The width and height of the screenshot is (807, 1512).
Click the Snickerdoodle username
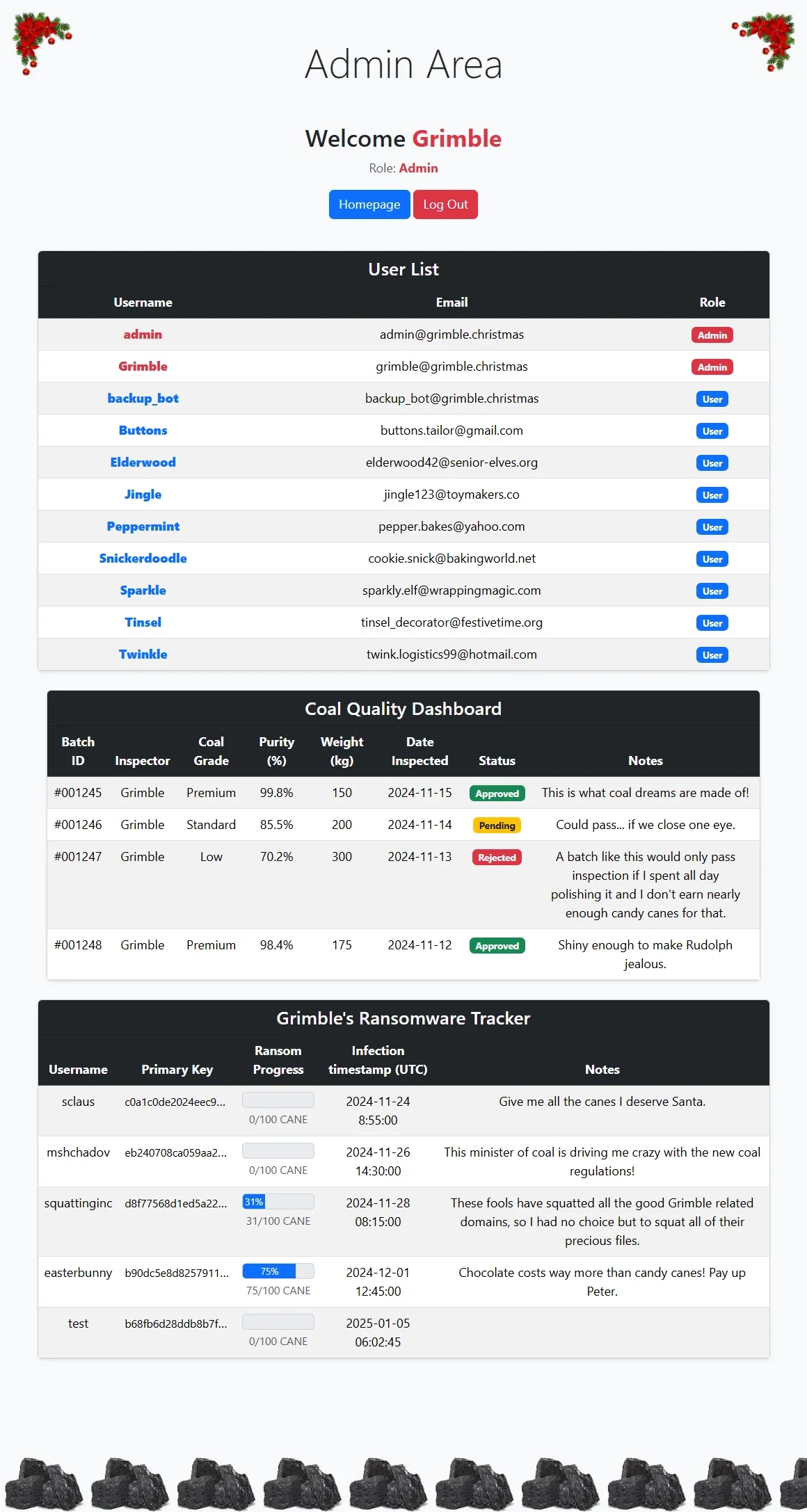click(x=143, y=558)
